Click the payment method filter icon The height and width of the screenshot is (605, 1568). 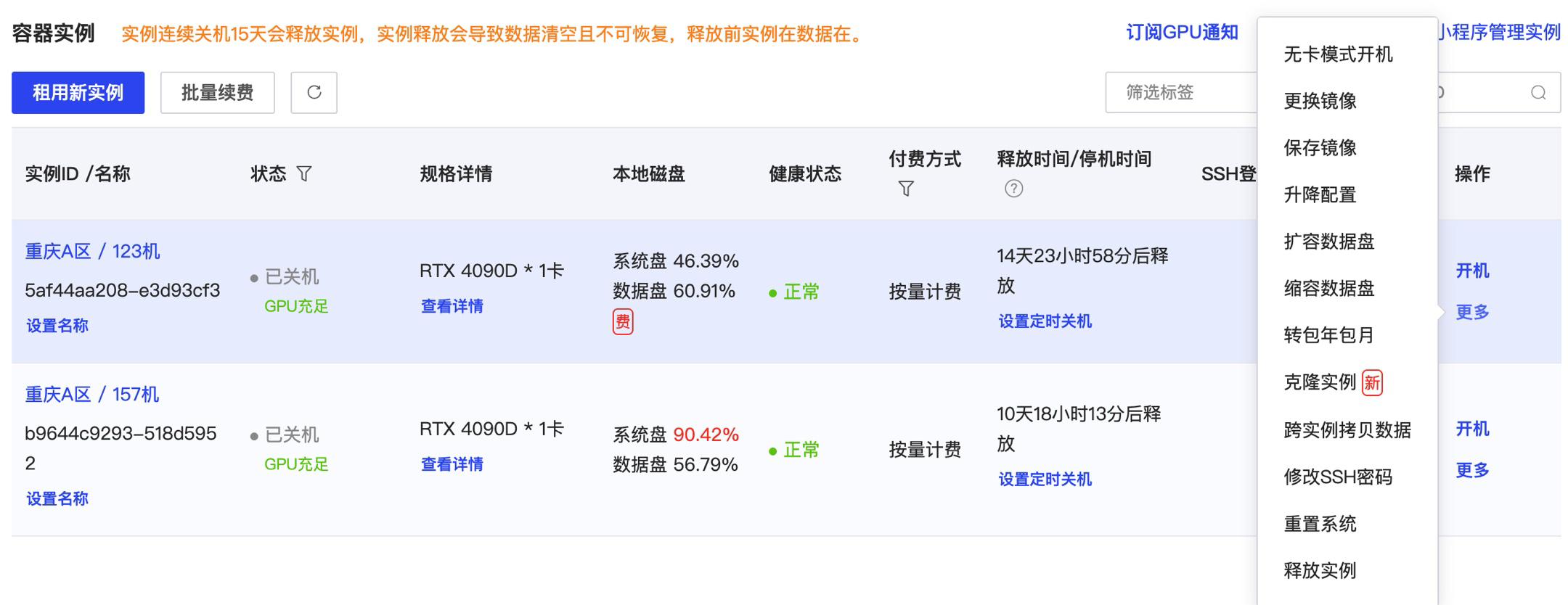(906, 189)
